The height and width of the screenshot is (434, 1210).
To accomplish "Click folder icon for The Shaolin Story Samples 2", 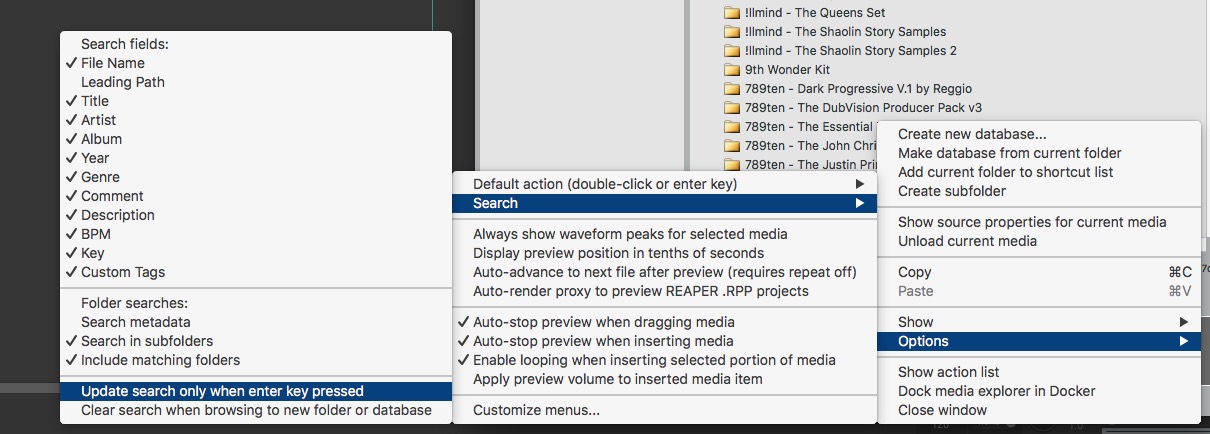I will [x=732, y=51].
